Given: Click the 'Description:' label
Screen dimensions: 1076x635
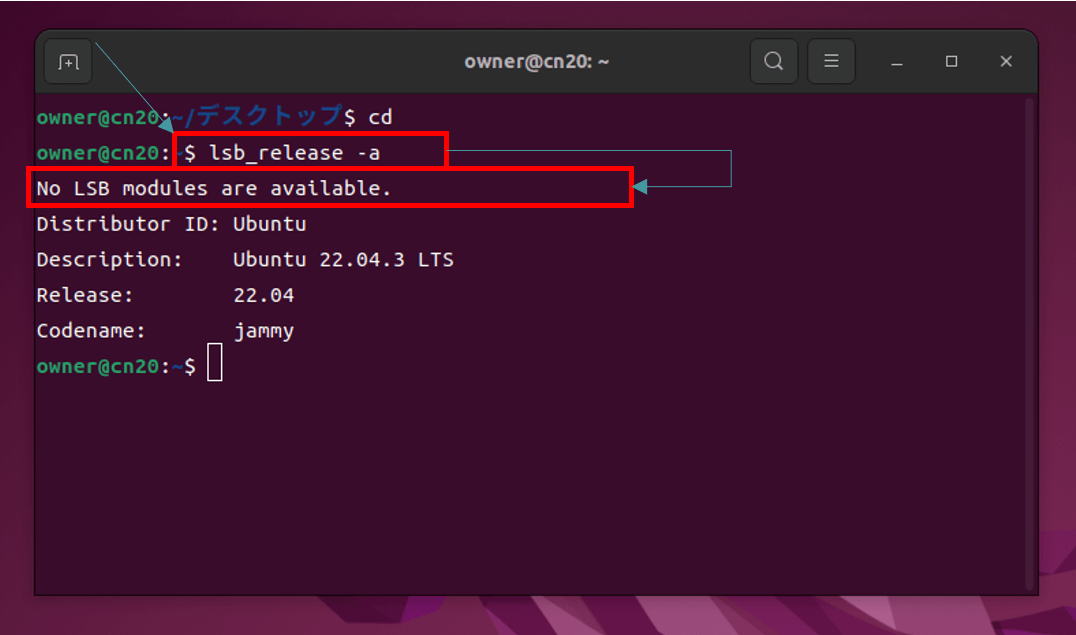Looking at the screenshot, I should coord(109,259).
